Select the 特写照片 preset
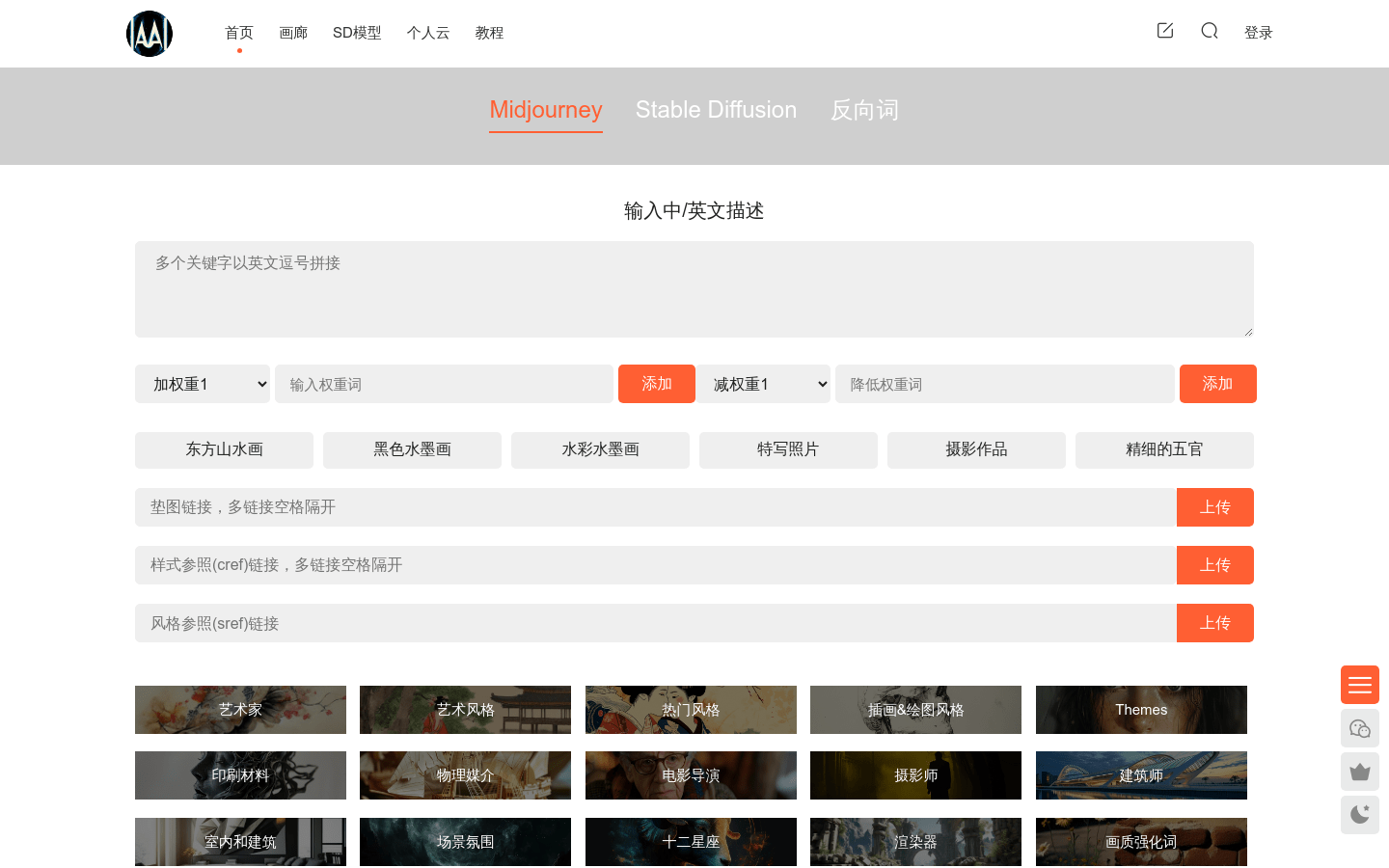 788,450
